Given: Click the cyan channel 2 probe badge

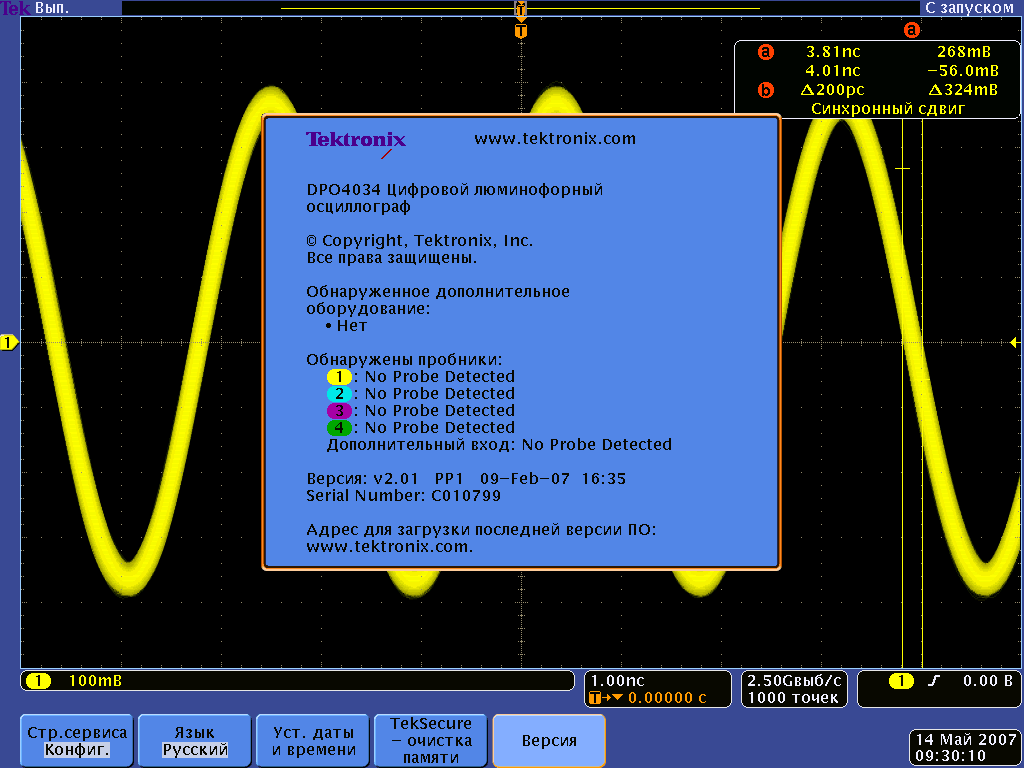Looking at the screenshot, I should coord(341,394).
